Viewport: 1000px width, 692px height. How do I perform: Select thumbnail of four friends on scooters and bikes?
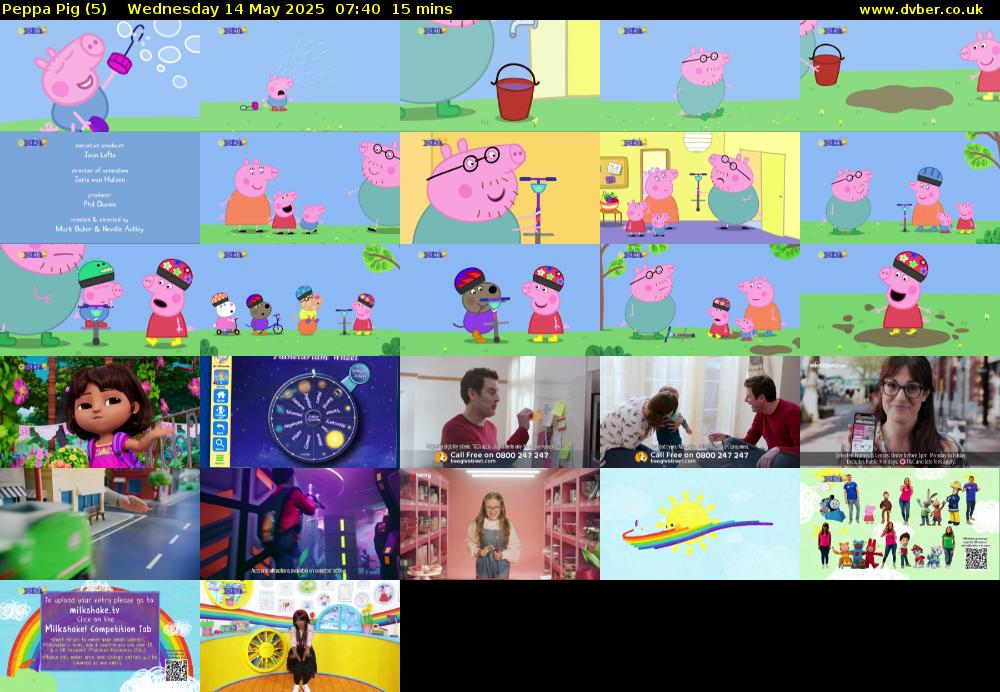(300, 300)
